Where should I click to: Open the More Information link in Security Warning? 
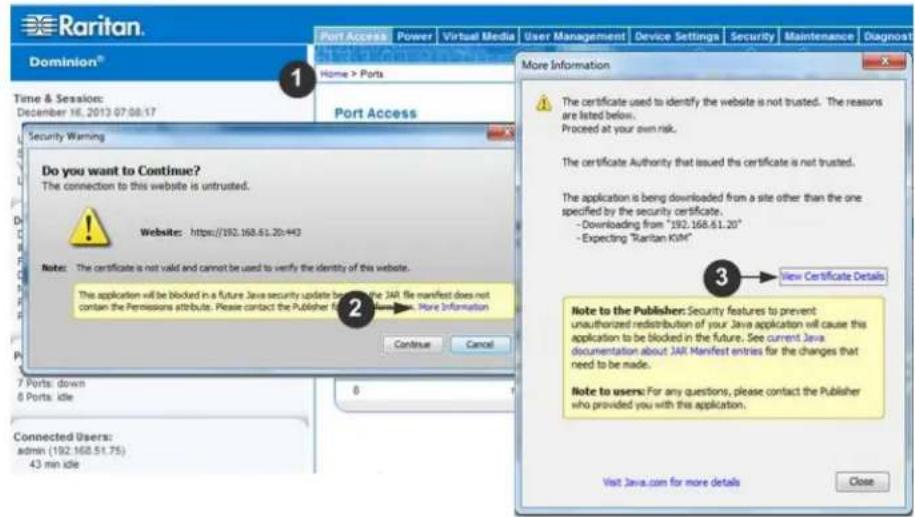(x=453, y=307)
